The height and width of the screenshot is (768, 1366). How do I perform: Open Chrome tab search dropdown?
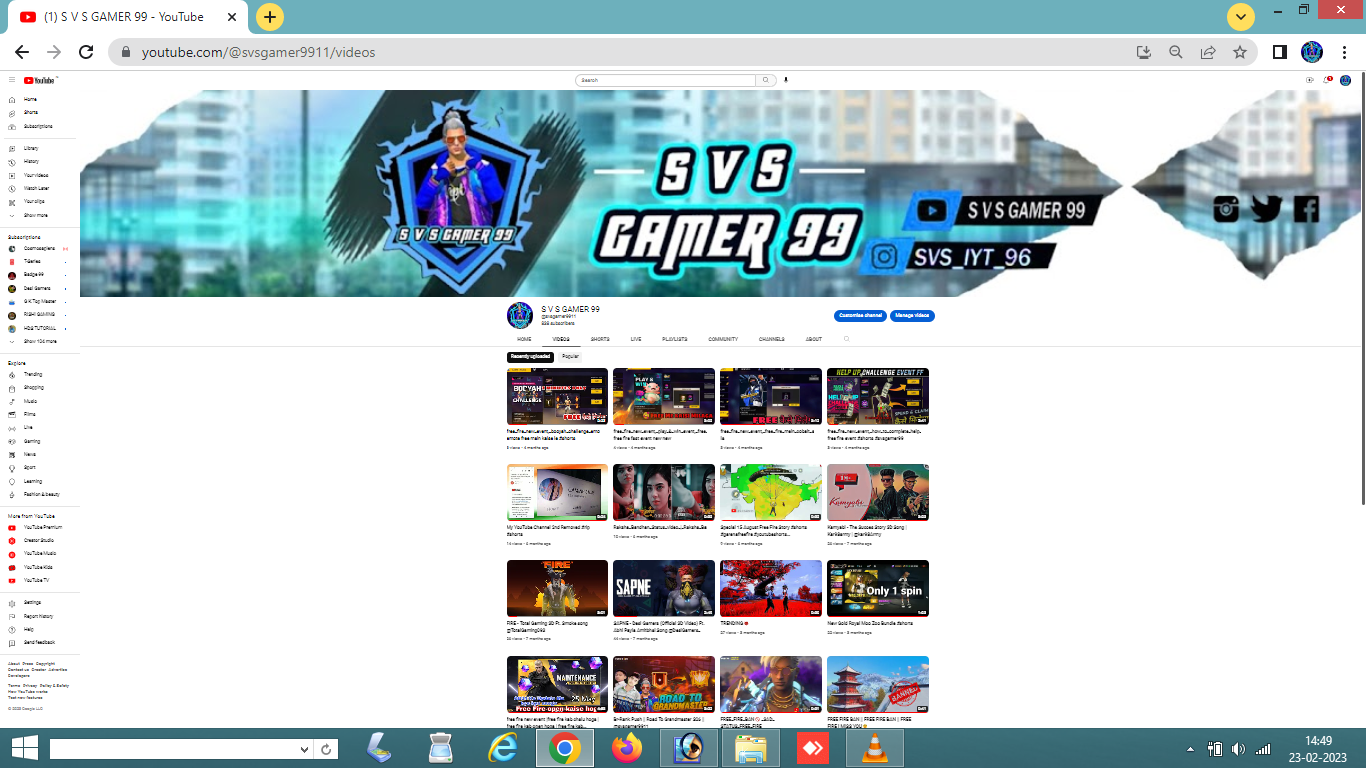click(1241, 16)
